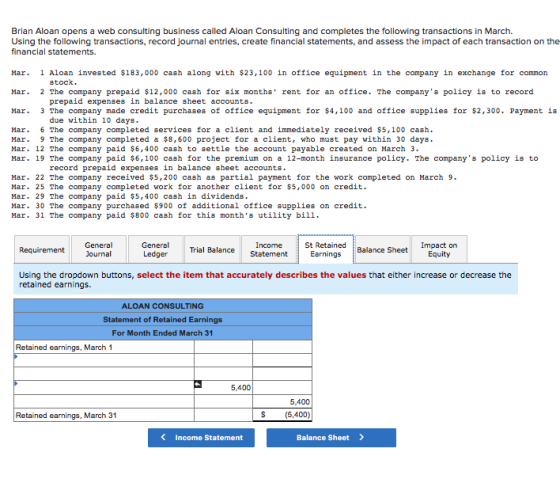
Task: Select the empty label row below first dropdown
Action: (104, 374)
